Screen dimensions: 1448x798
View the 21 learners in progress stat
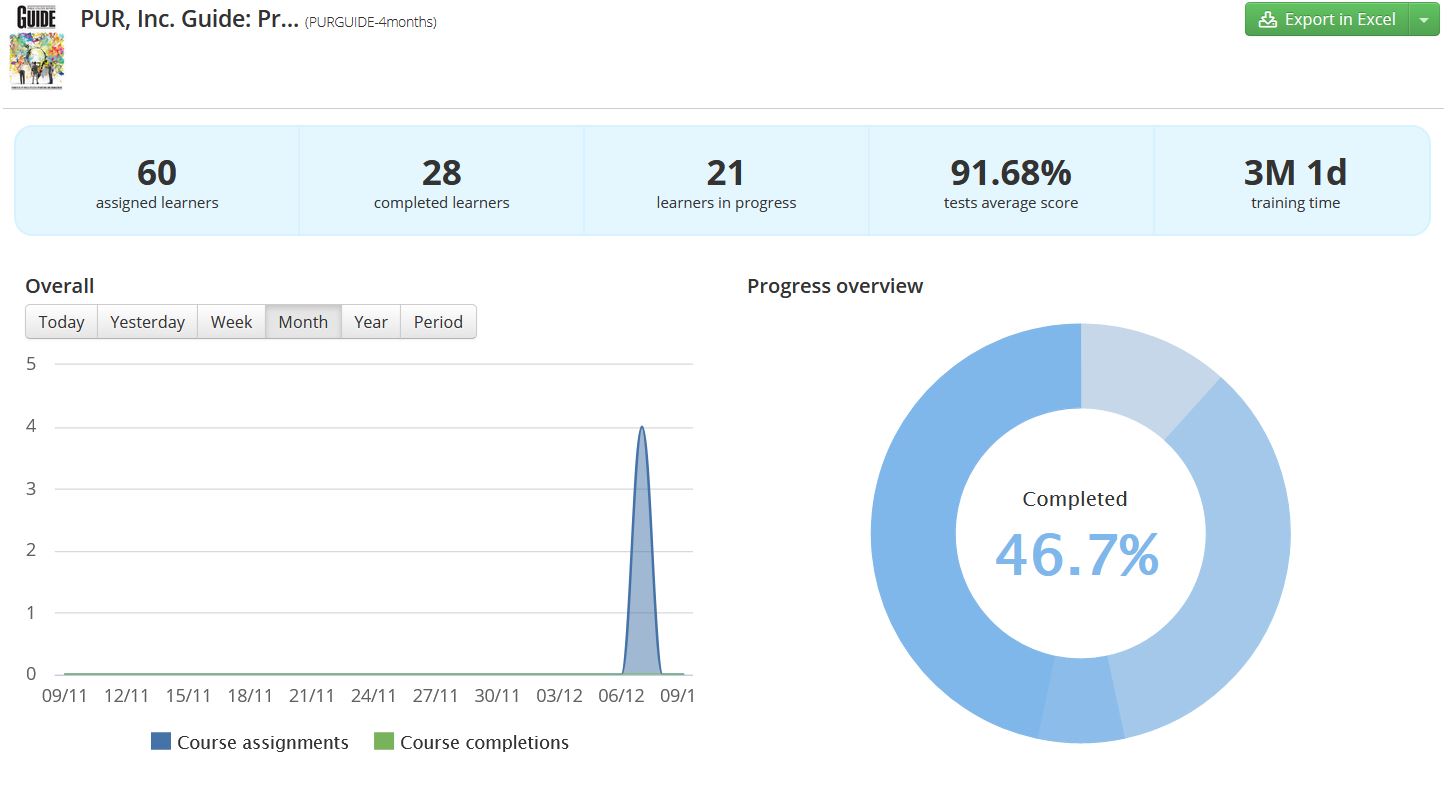726,182
